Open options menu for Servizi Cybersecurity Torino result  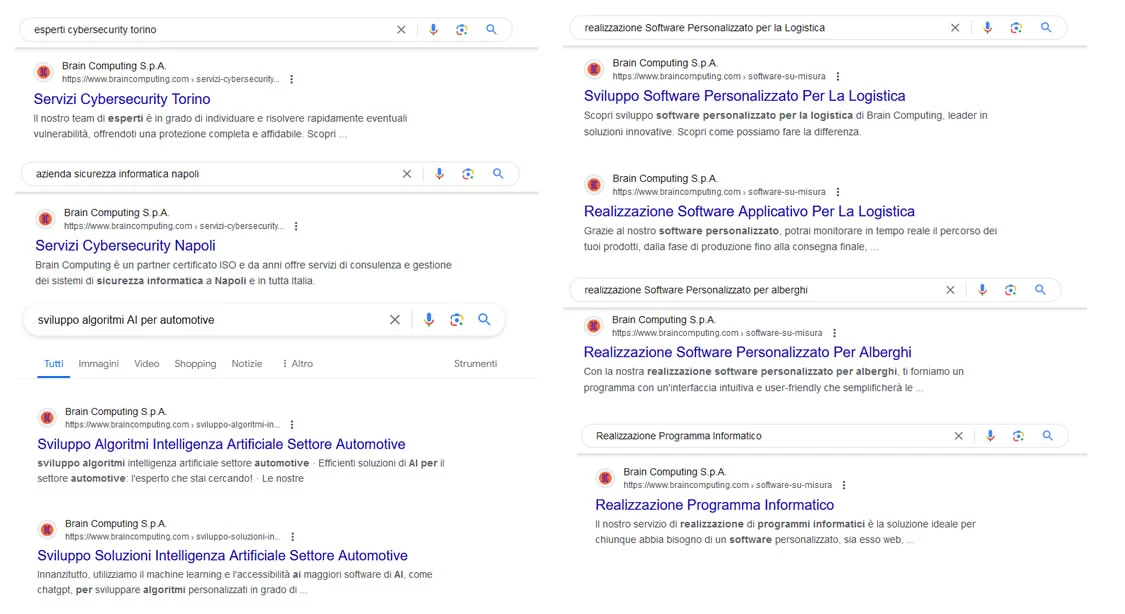point(291,80)
